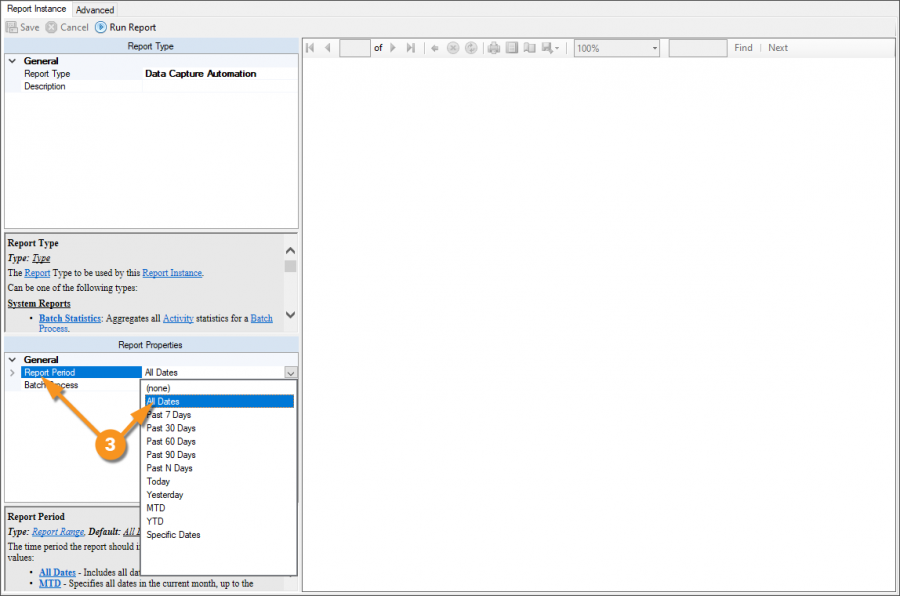Click back to parent report arrow

(x=435, y=48)
